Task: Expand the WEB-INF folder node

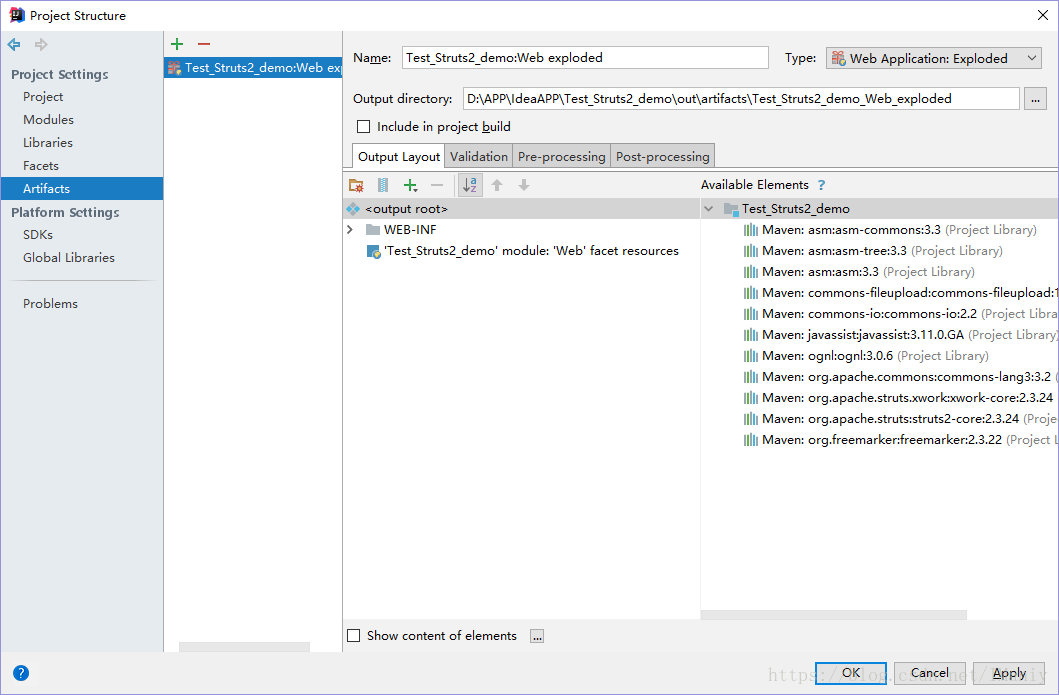Action: [x=350, y=230]
